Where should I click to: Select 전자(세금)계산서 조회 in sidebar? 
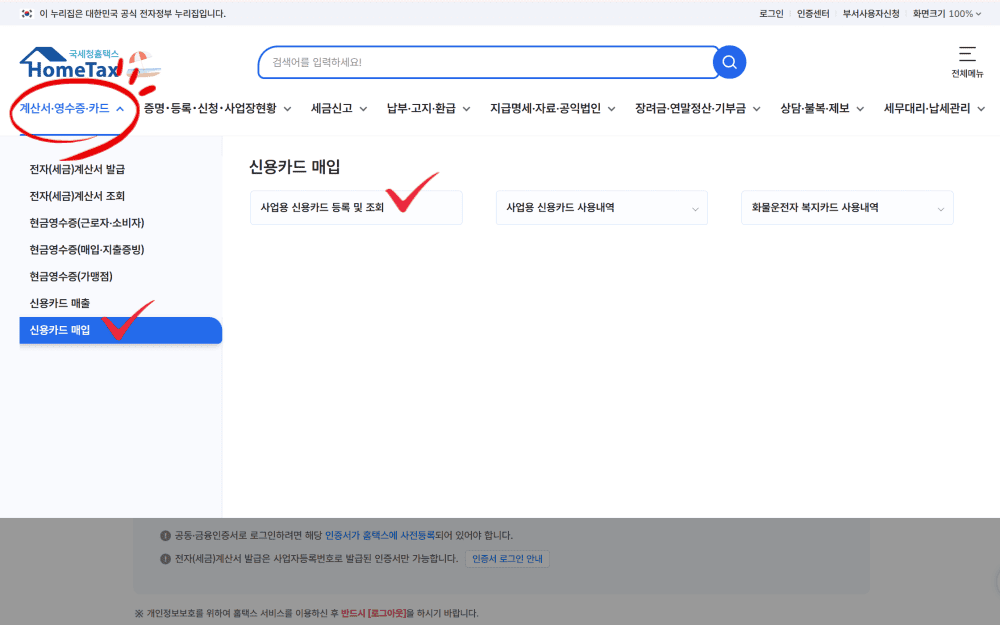click(77, 196)
